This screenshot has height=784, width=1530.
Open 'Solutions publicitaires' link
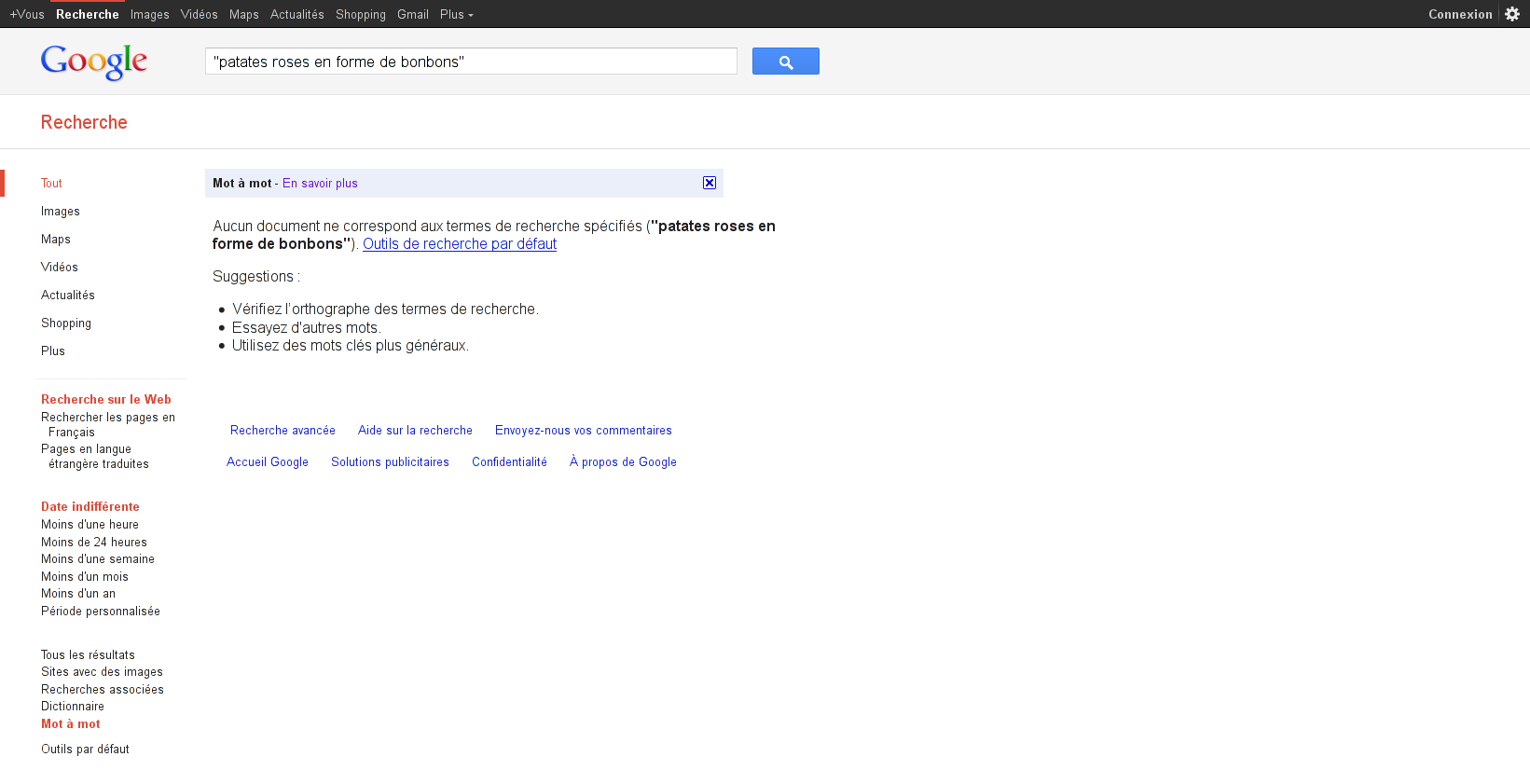tap(390, 462)
